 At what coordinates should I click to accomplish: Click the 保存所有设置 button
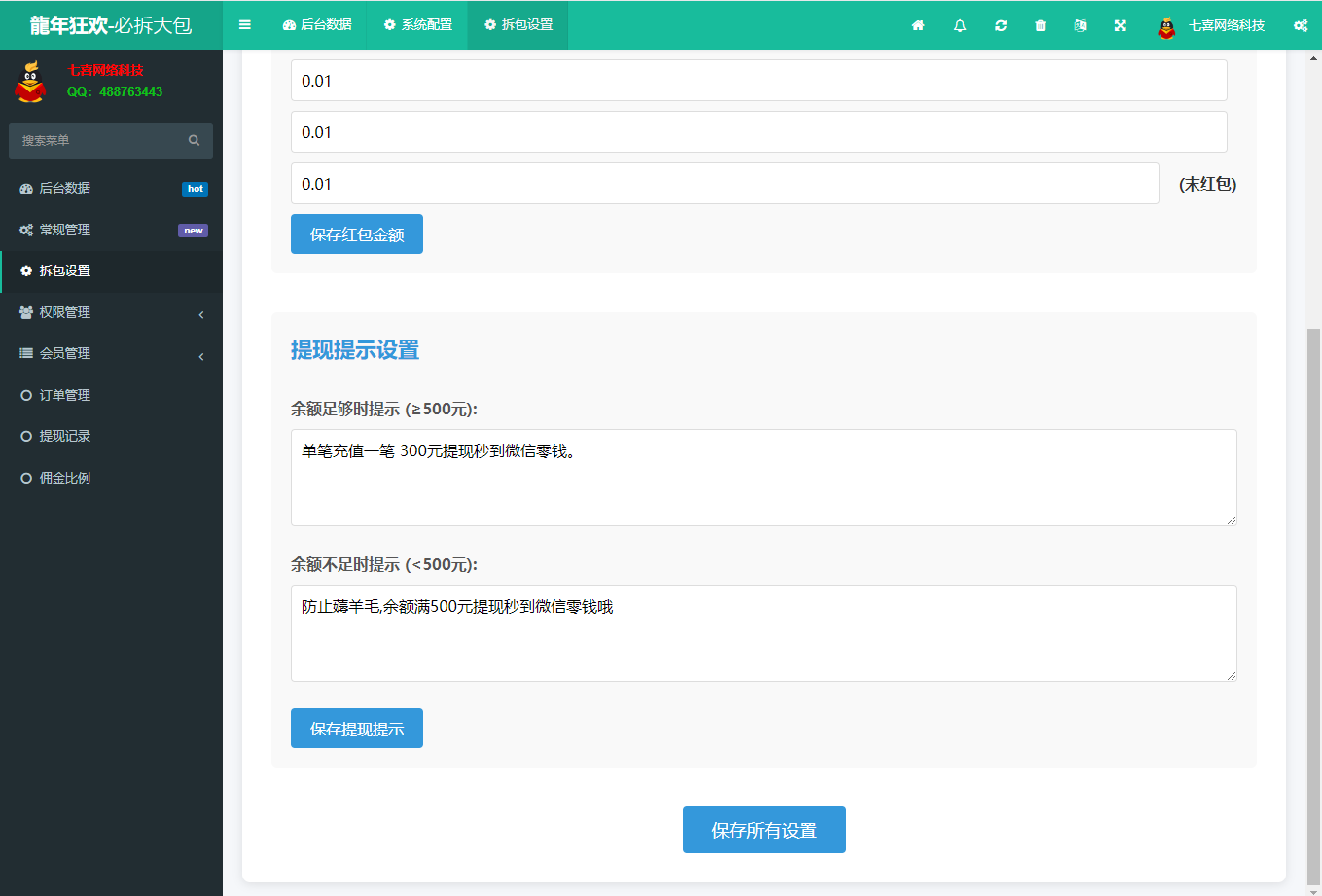764,830
